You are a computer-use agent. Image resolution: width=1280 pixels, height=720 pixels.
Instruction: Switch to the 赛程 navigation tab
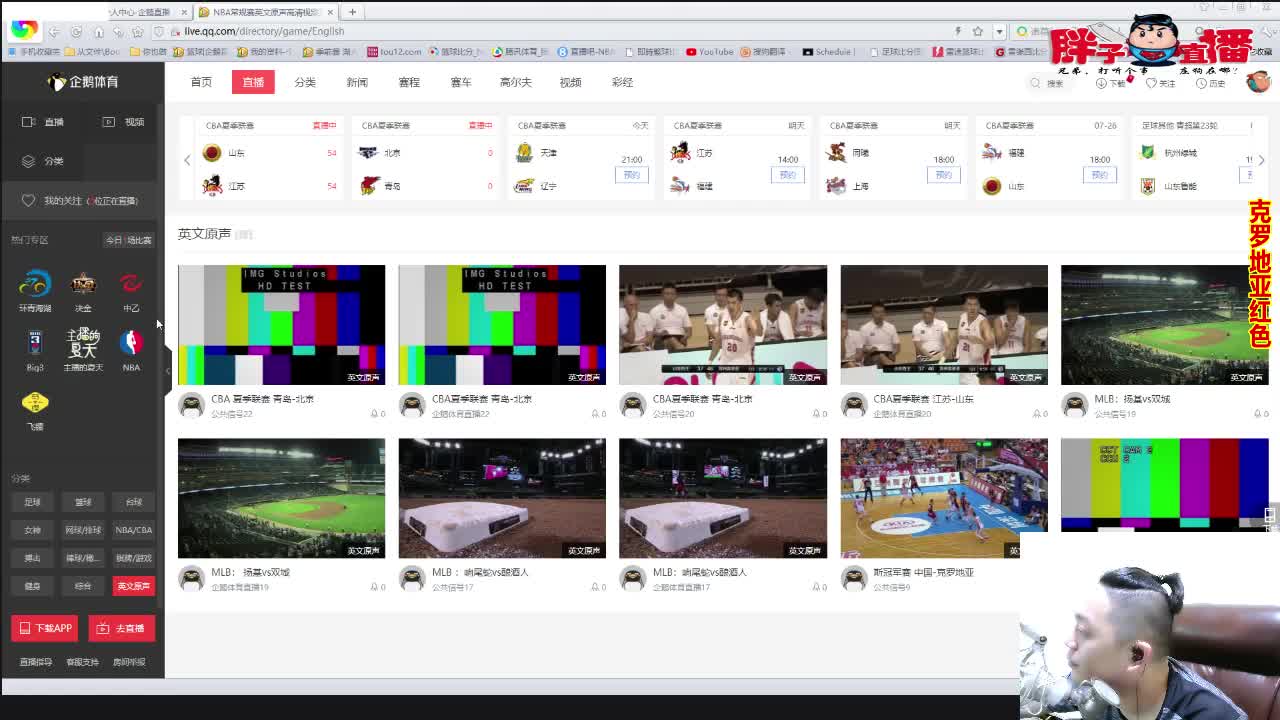point(409,82)
